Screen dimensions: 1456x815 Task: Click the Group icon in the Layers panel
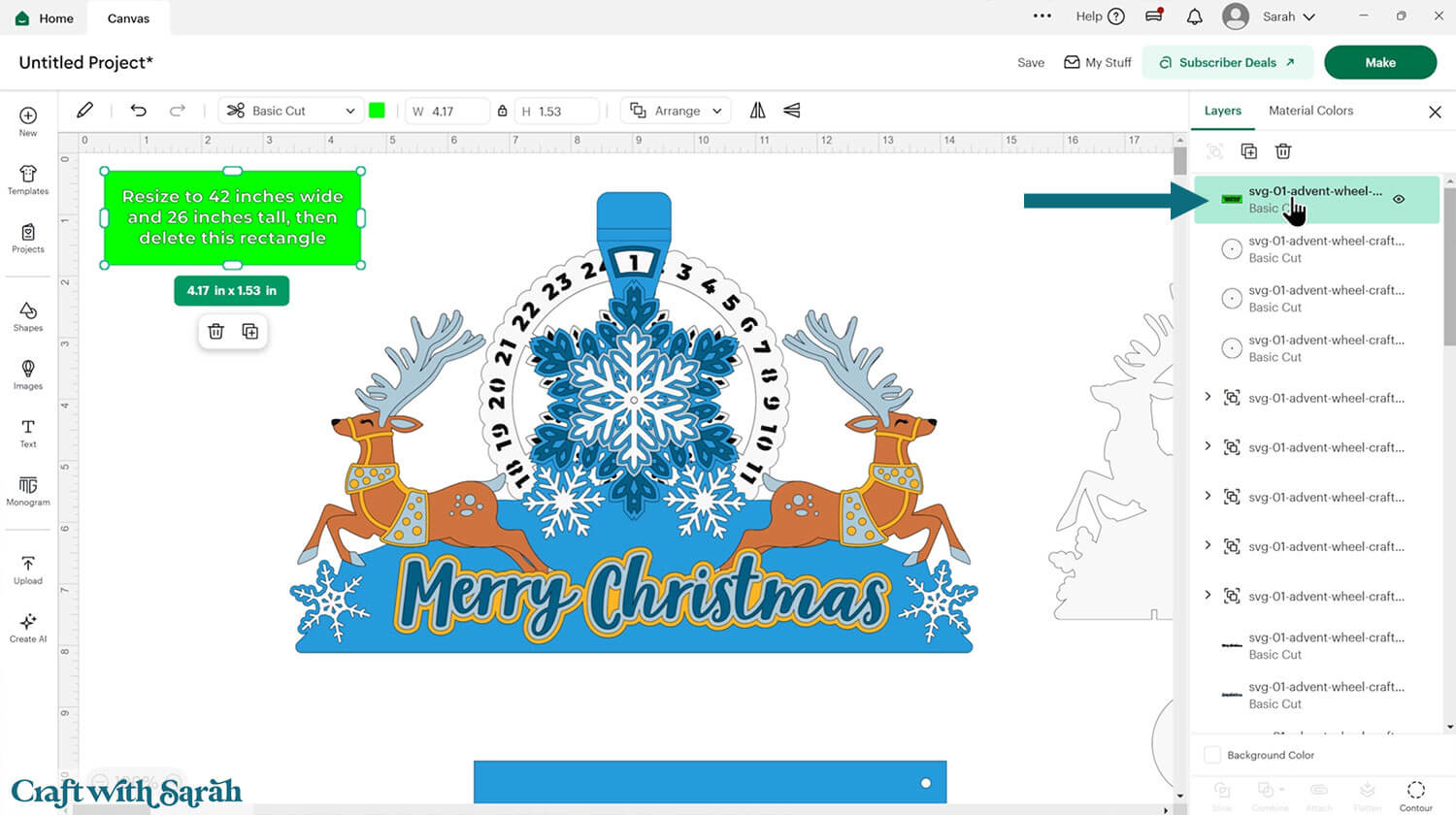[x=1214, y=151]
